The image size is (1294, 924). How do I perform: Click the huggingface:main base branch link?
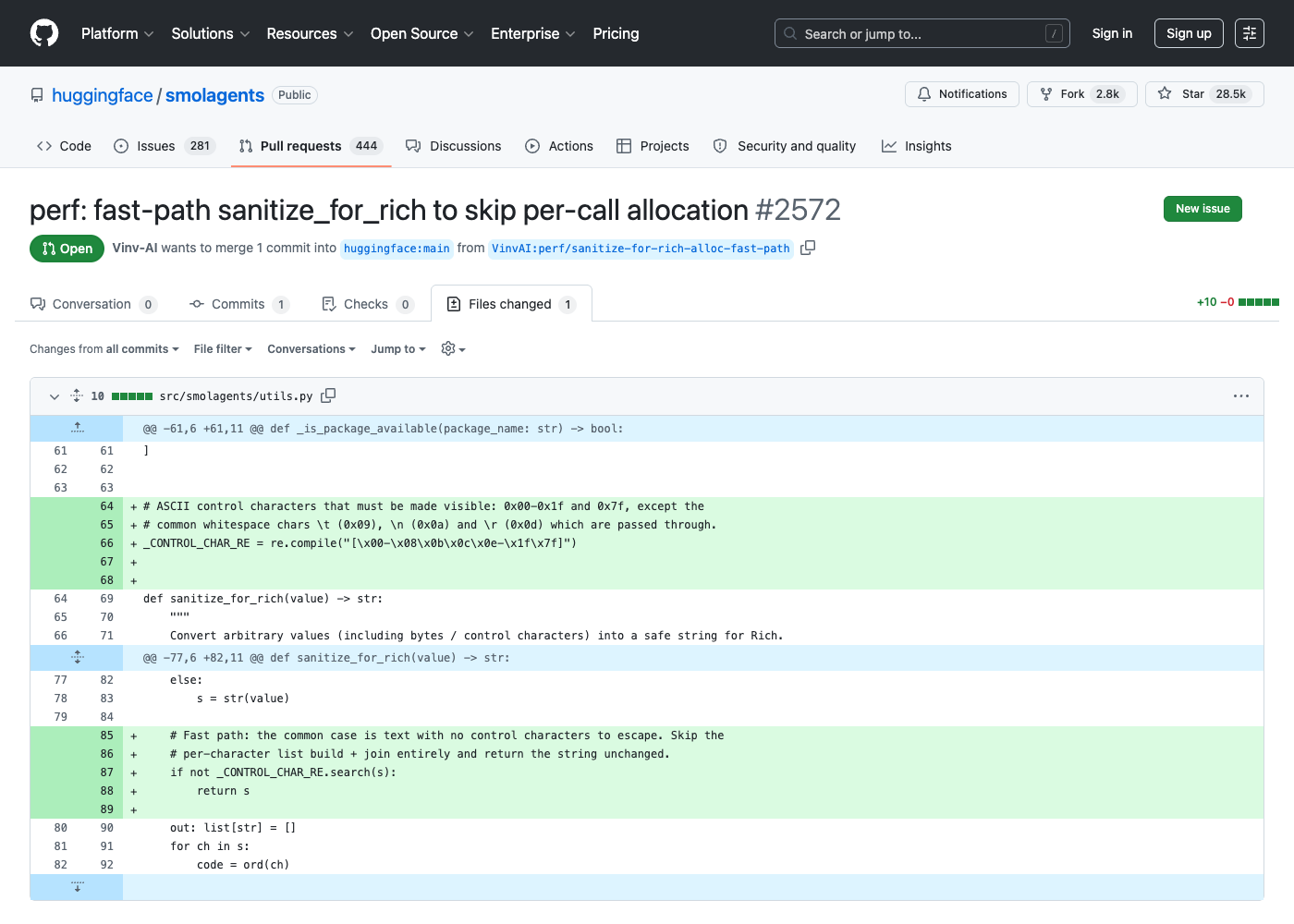point(397,249)
